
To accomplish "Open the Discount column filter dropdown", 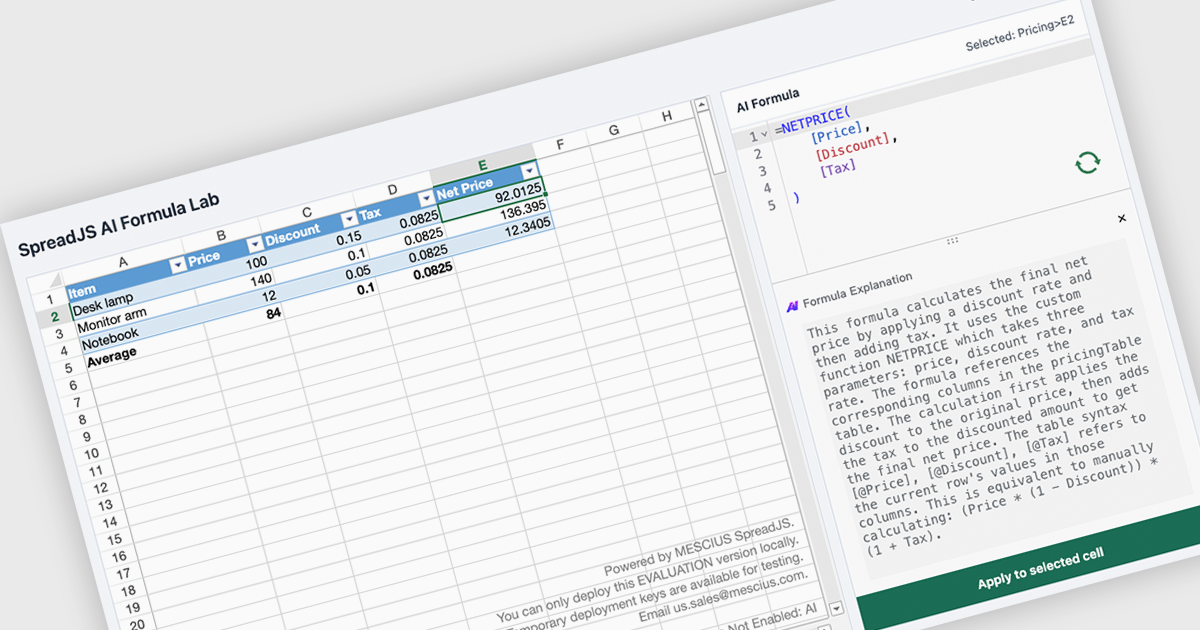I will [349, 218].
